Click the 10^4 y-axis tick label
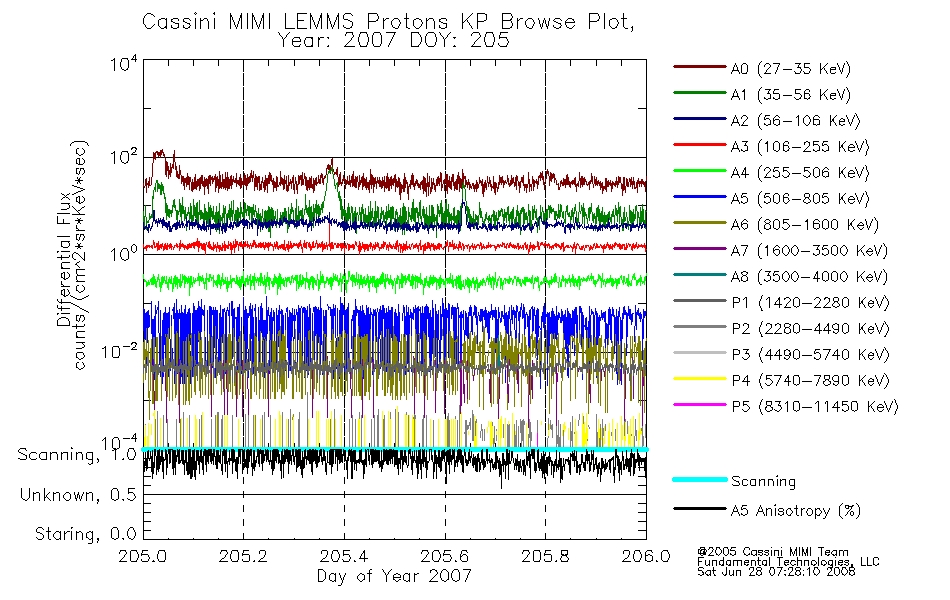The image size is (950, 600). pos(124,63)
